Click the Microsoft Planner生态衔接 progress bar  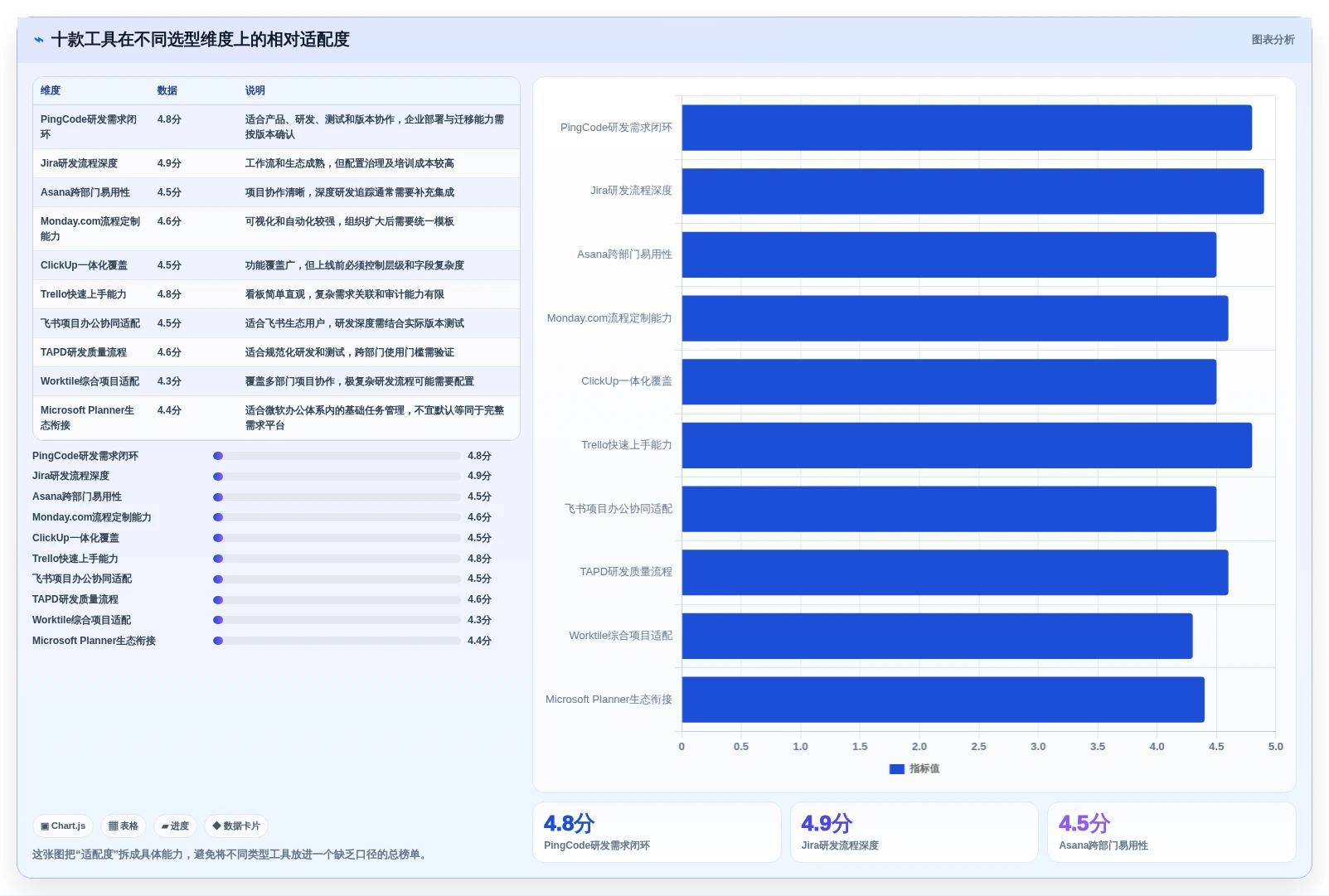point(337,641)
